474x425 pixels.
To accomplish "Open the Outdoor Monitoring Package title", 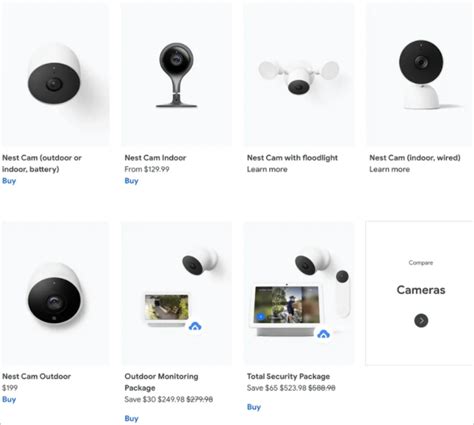I will click(x=161, y=382).
